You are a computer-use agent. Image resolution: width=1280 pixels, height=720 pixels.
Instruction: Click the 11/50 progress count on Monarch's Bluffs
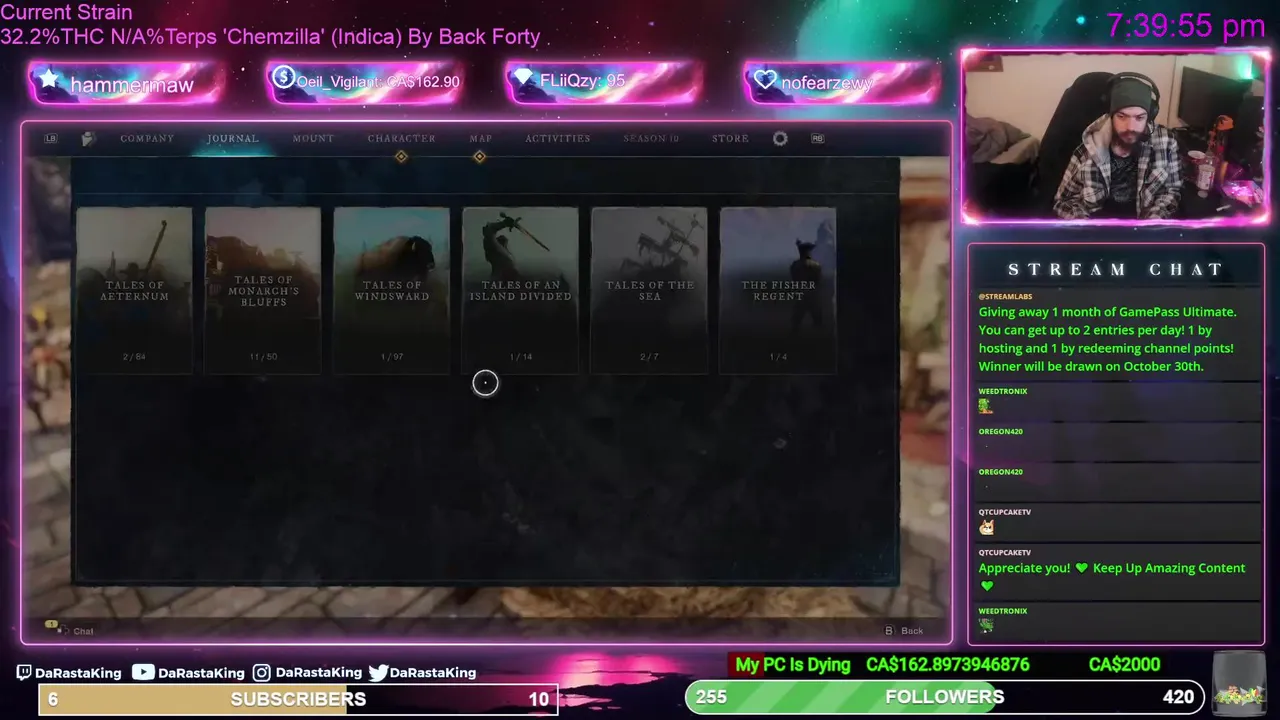click(263, 357)
